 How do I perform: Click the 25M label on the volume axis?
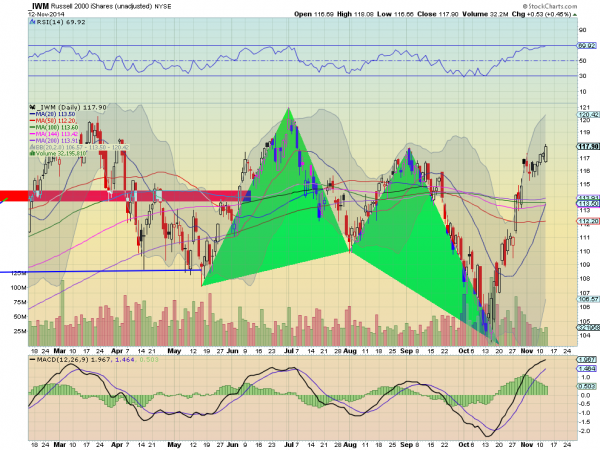[20, 331]
